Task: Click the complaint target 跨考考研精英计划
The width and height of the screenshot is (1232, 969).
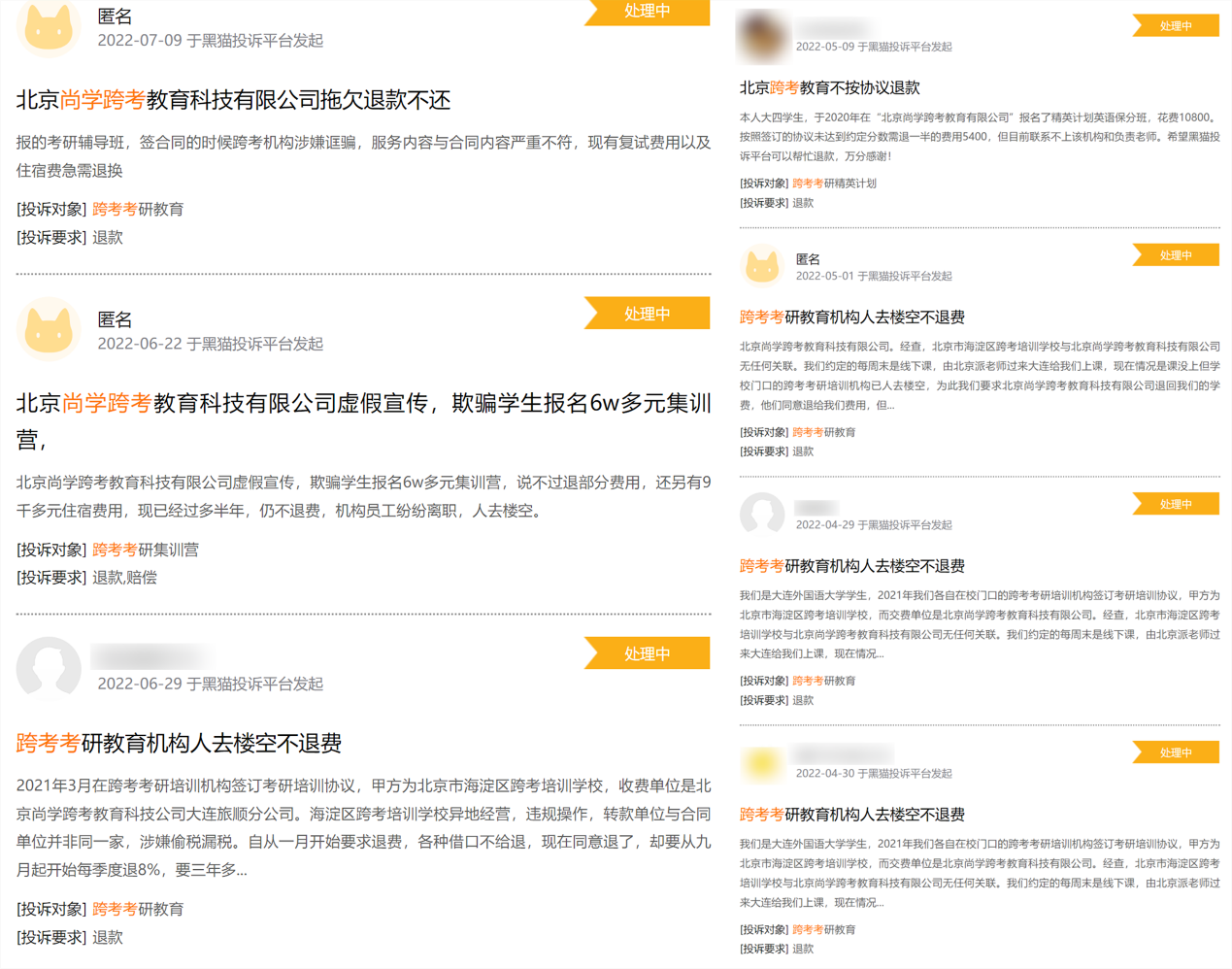Action: coord(834,184)
